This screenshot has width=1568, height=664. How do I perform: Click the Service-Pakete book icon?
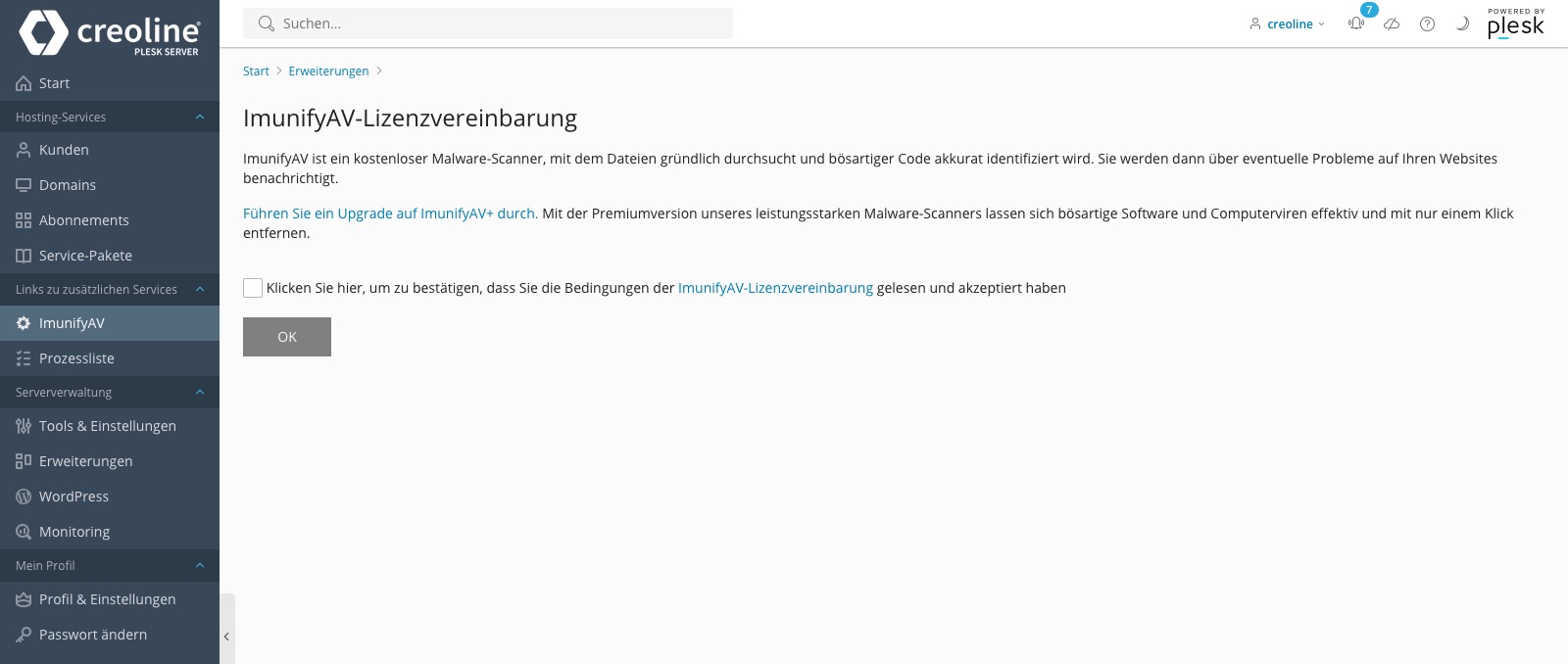24,256
